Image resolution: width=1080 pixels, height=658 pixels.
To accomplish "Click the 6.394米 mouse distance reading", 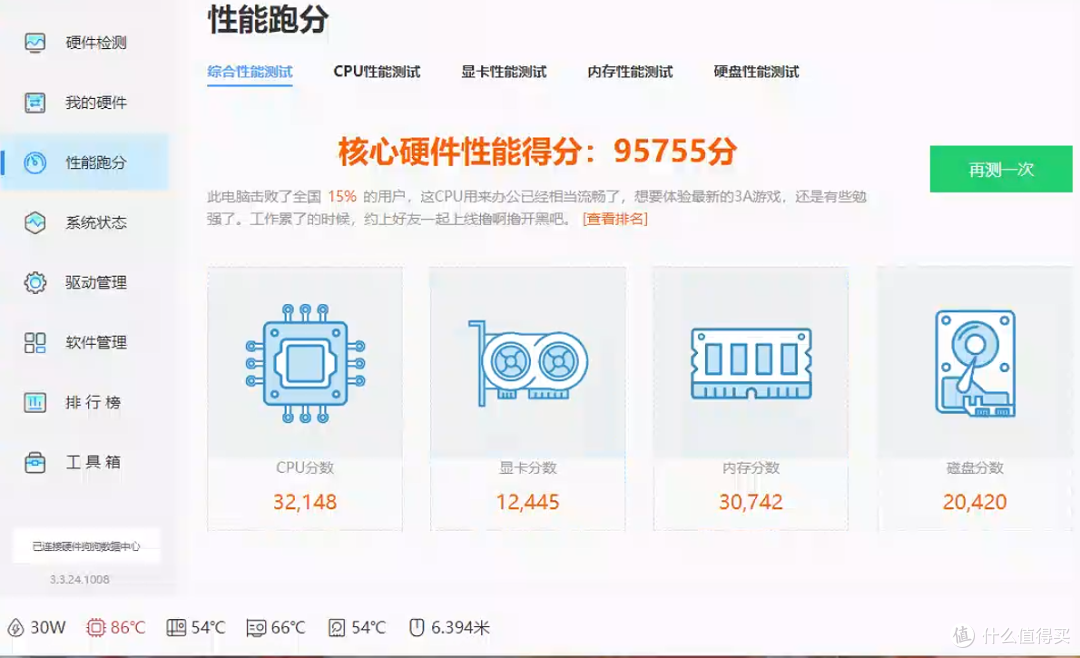I will click(x=460, y=628).
